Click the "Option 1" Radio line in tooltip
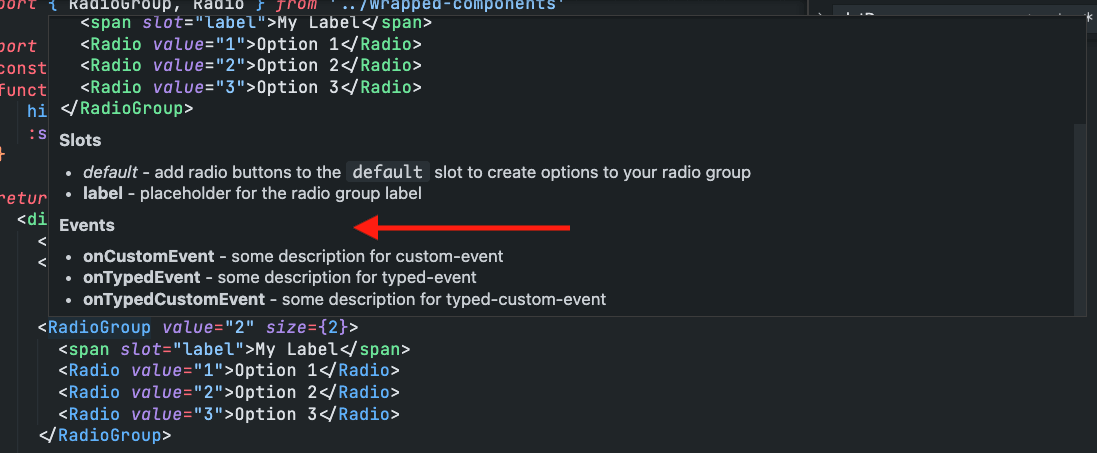 (251, 44)
